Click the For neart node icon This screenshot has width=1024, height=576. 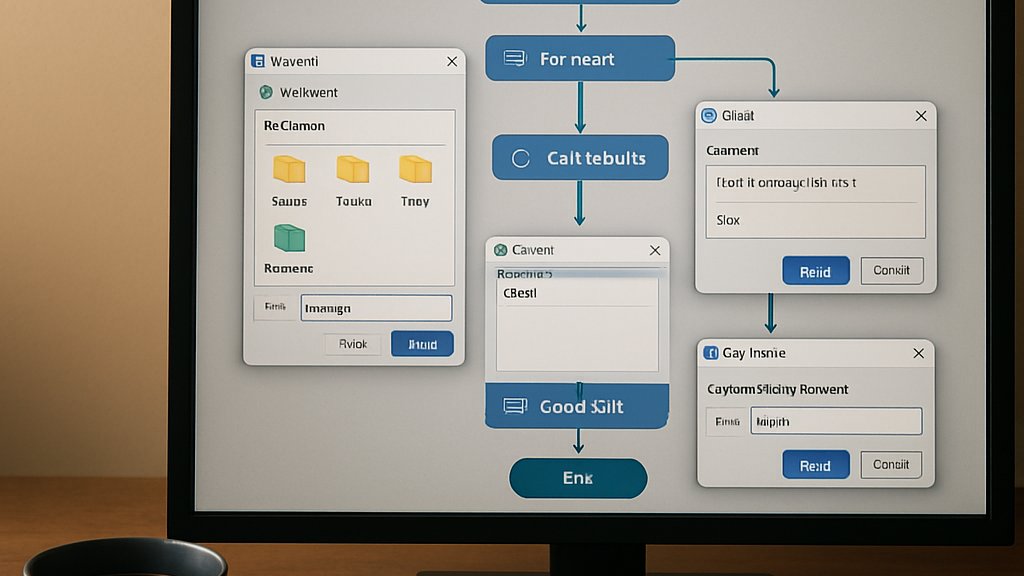pos(515,59)
